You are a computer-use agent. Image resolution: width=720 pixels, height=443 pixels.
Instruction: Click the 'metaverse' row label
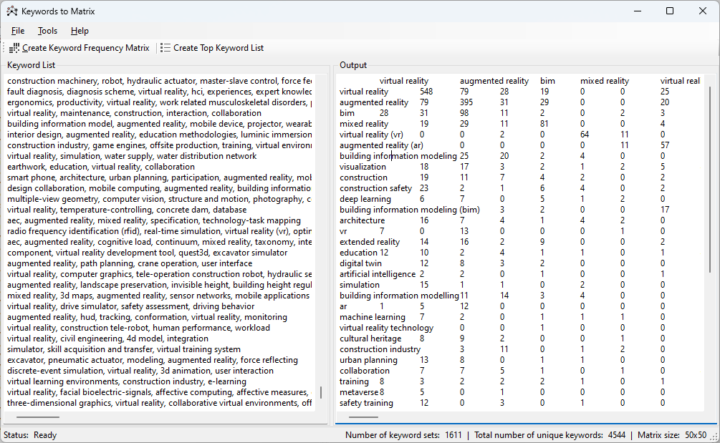point(359,392)
